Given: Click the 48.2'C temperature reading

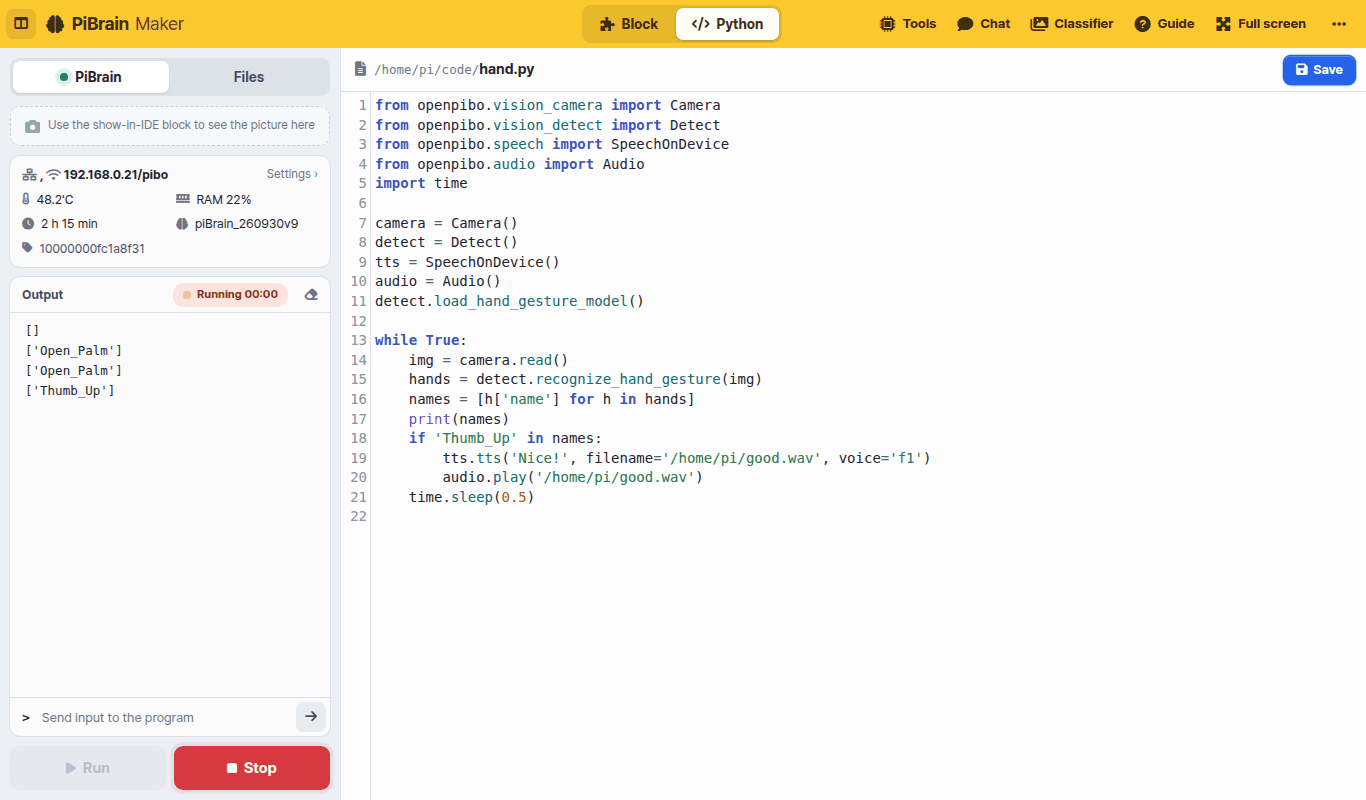Looking at the screenshot, I should coord(55,199).
